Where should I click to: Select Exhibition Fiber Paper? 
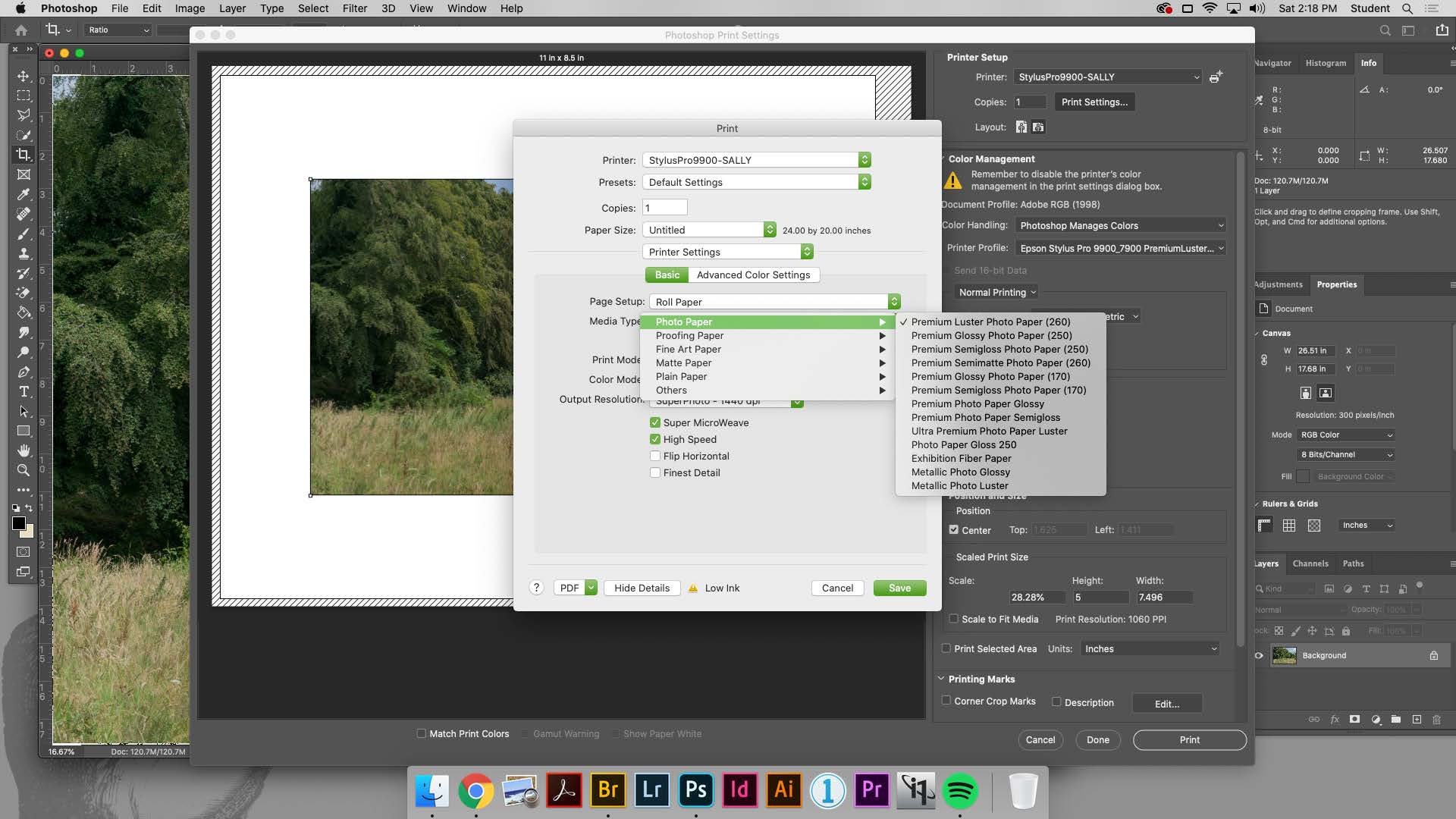click(x=1000, y=458)
